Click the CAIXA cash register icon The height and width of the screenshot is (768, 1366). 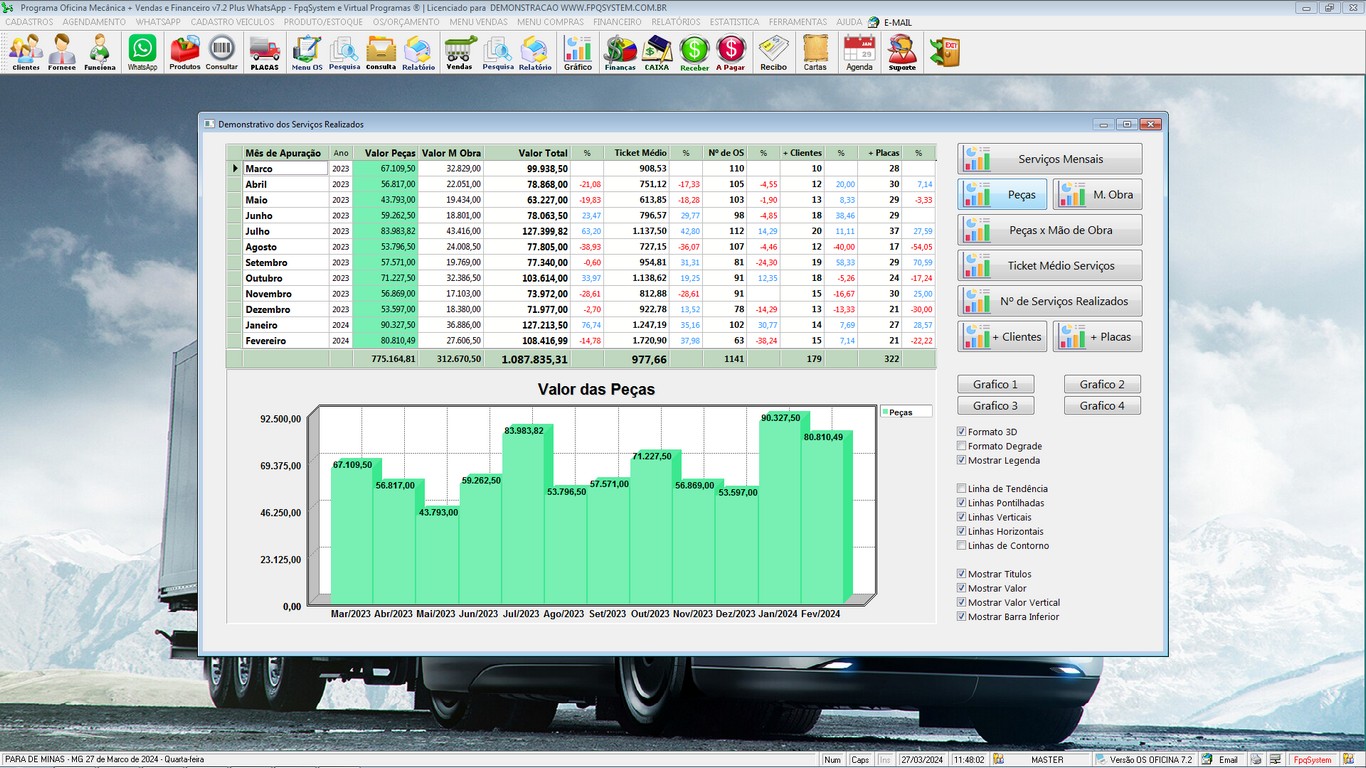click(x=657, y=52)
